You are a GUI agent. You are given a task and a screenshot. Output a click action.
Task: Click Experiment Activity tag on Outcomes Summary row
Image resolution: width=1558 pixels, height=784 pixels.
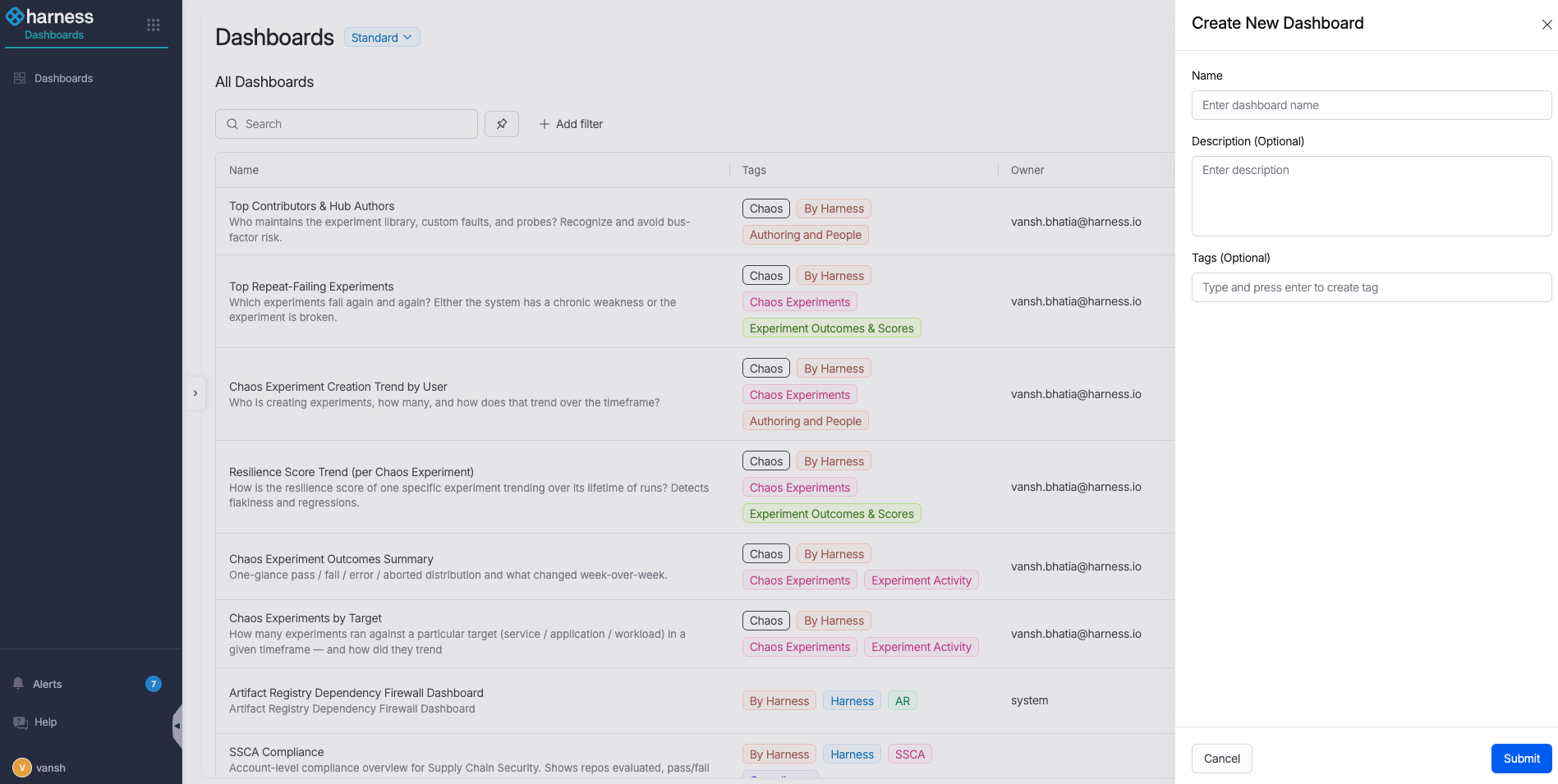point(921,580)
